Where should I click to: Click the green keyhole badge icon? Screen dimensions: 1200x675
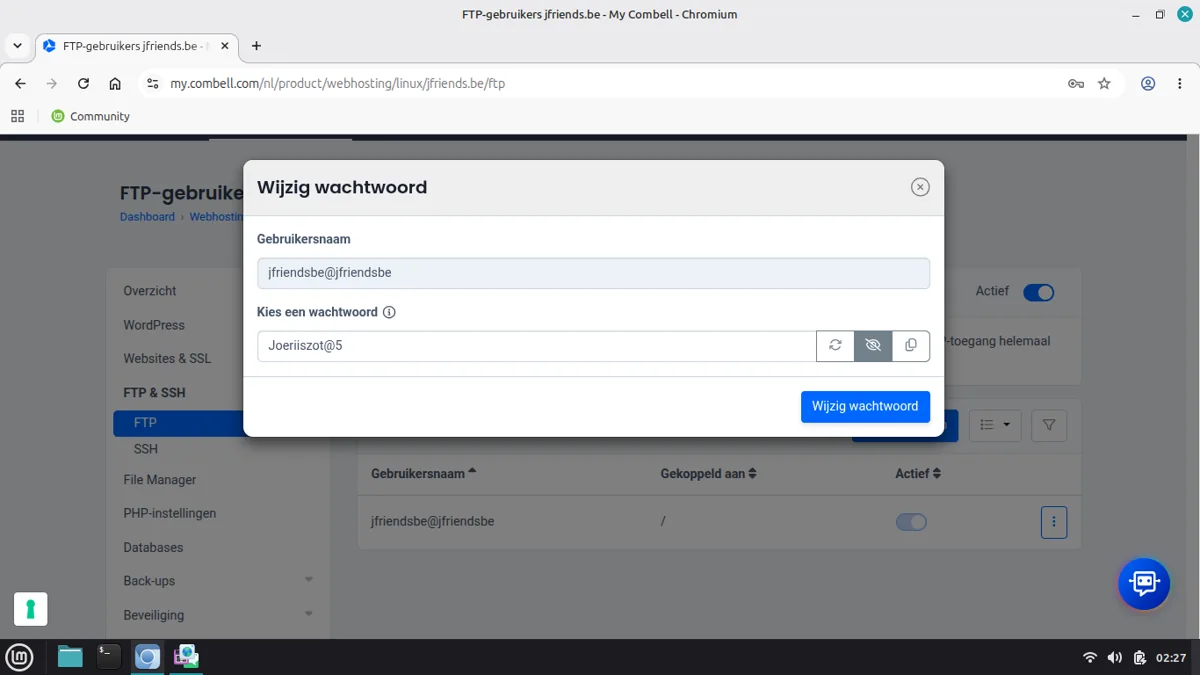tap(31, 609)
